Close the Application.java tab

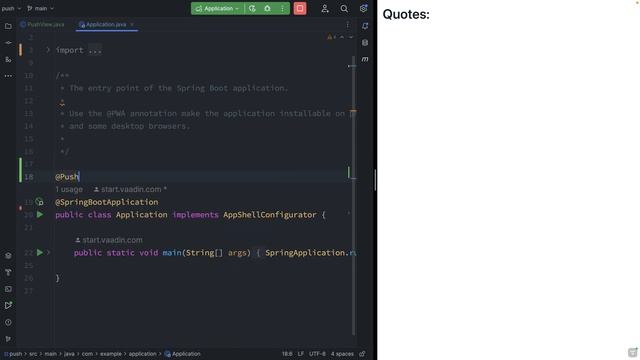tap(132, 24)
